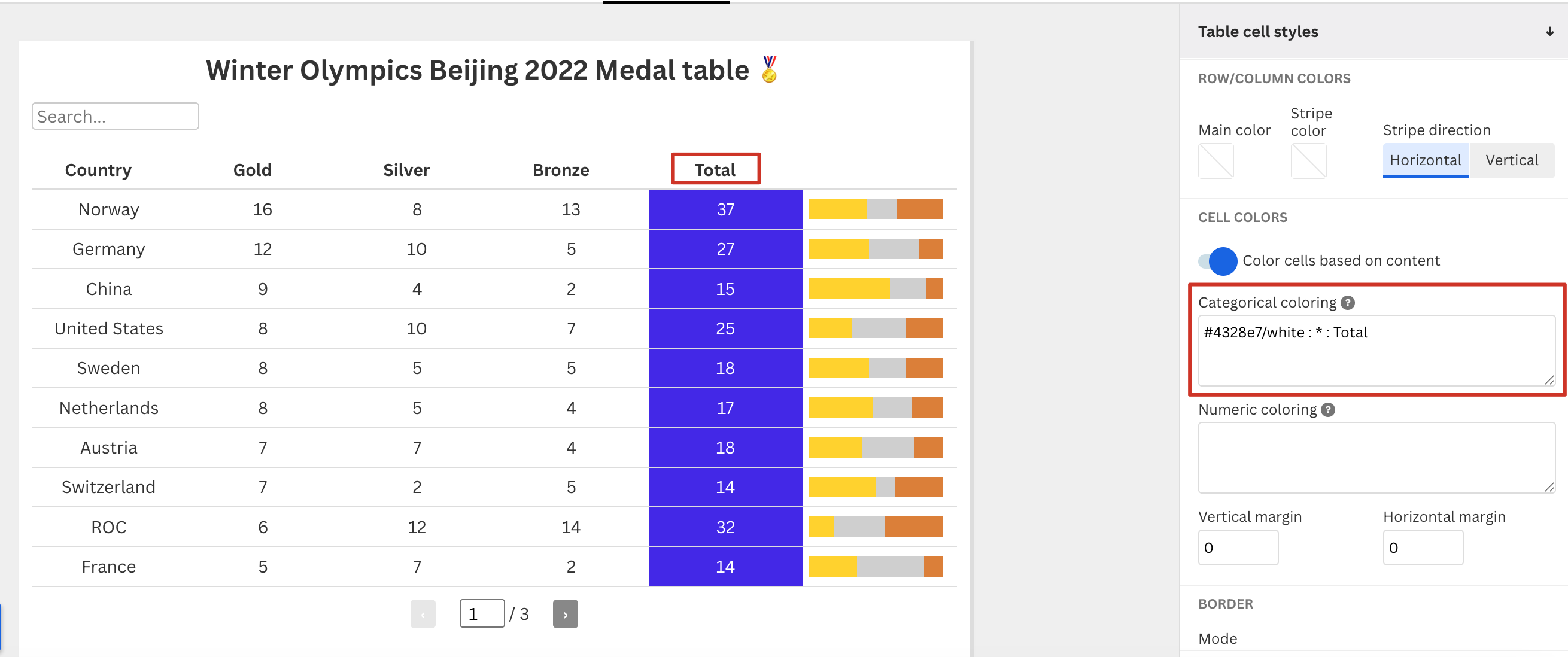1568x657 pixels.
Task: Click the medal emoji in the title
Action: (770, 69)
